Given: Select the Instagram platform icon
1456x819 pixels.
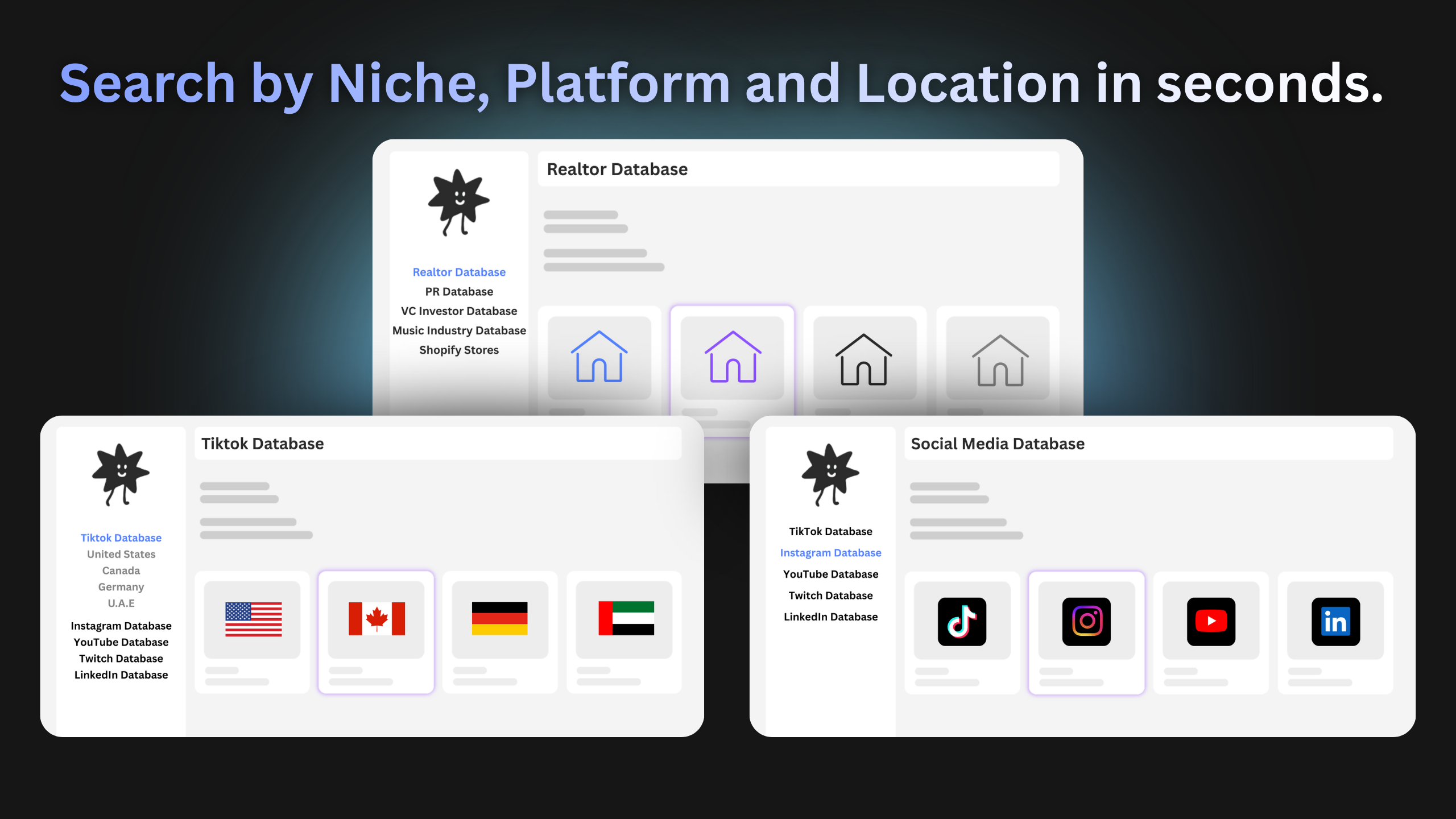Looking at the screenshot, I should point(1086,621).
